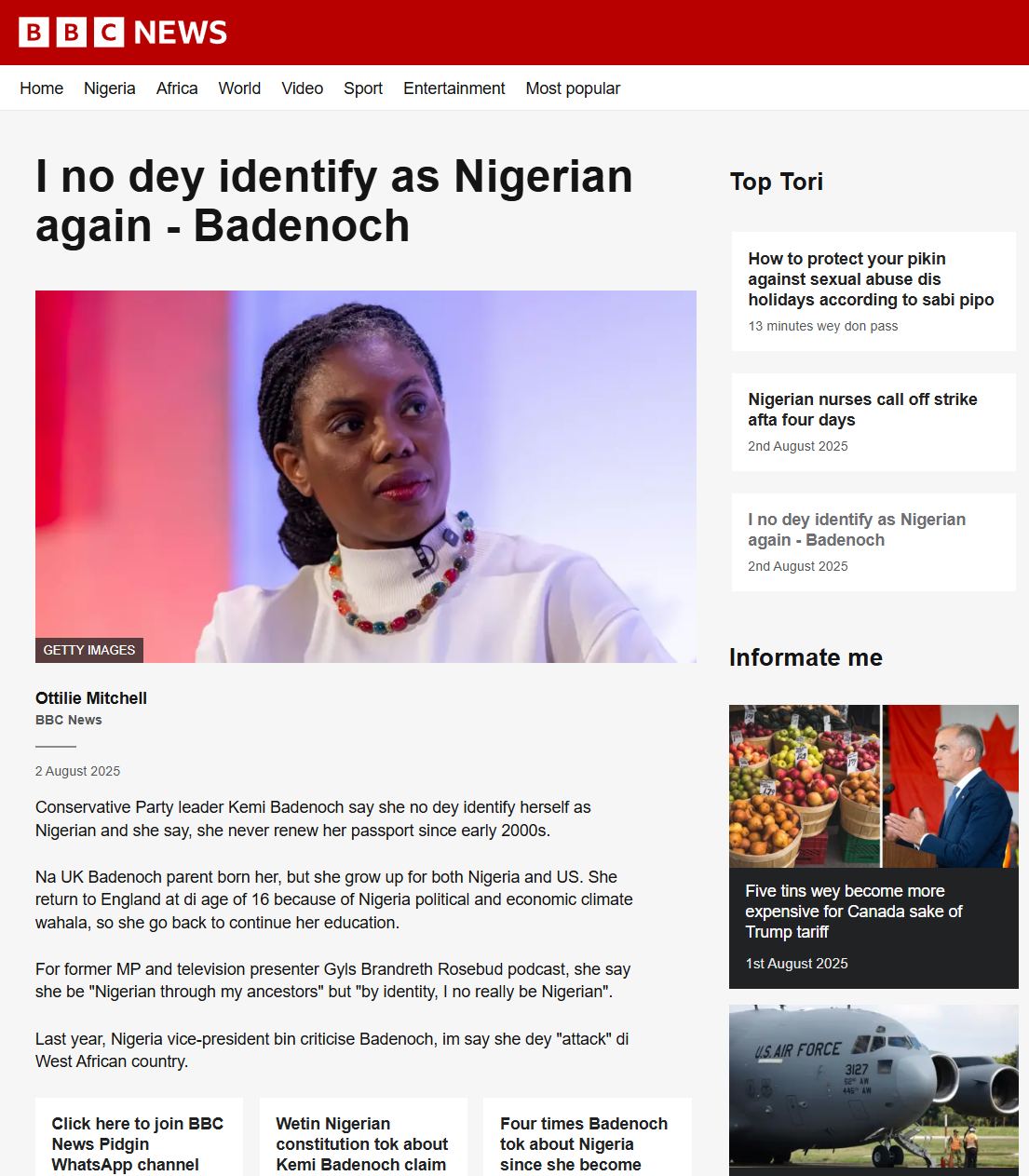Go to Entertainment in the navigation bar

tap(454, 88)
